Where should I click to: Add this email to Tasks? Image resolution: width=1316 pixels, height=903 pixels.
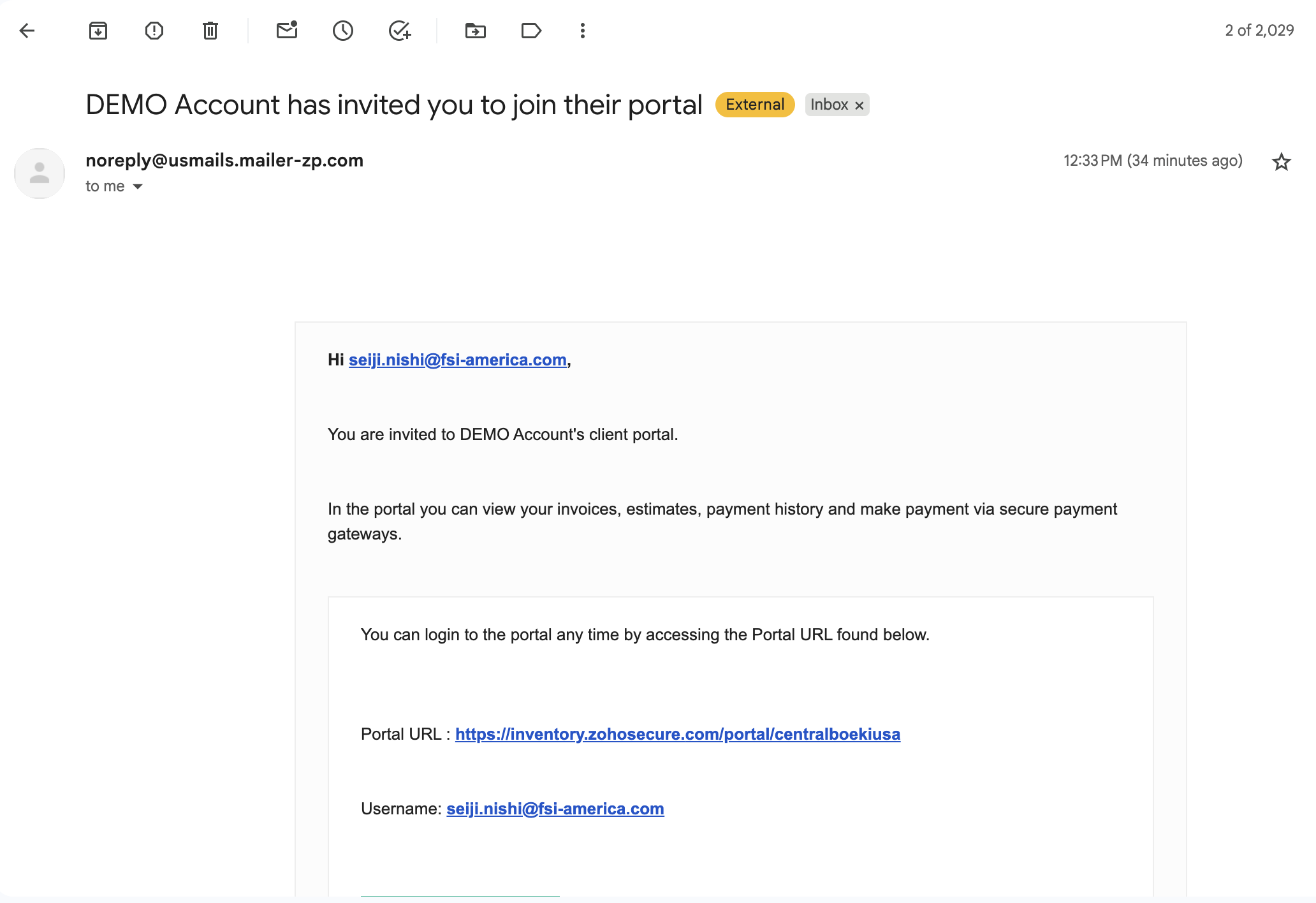[400, 31]
